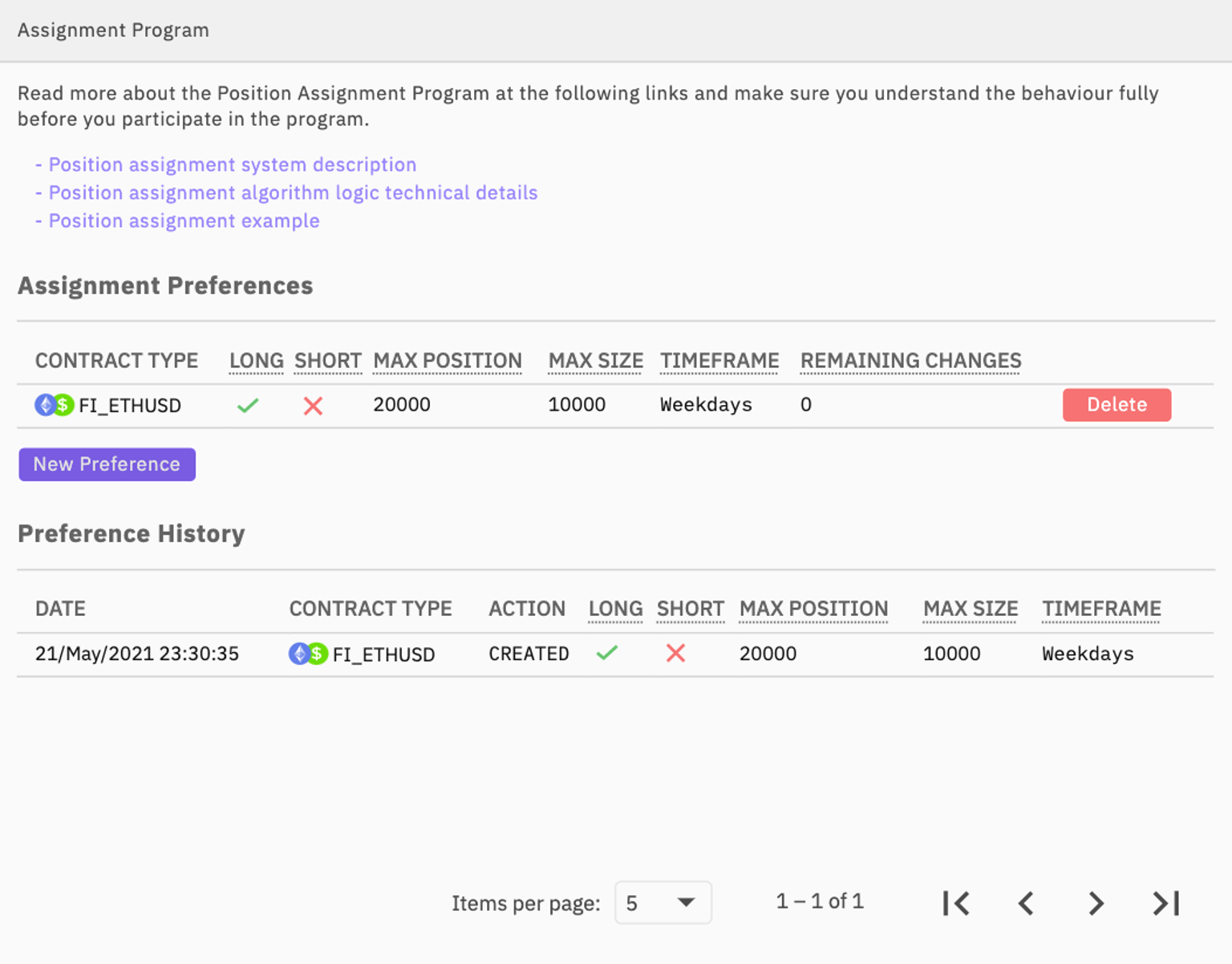
Task: Open the Items per page dropdown
Action: 663,902
